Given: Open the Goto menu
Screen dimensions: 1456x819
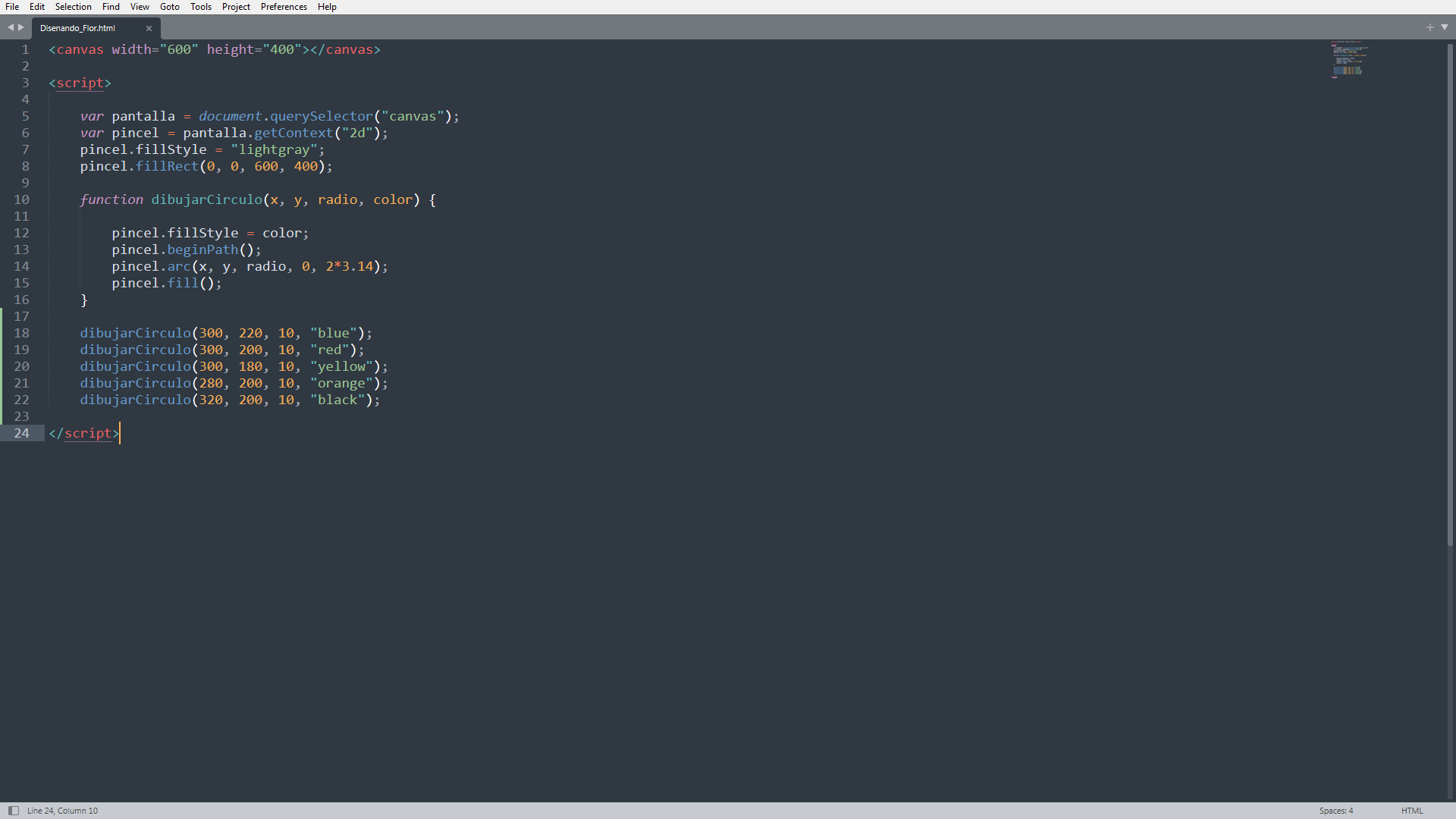Looking at the screenshot, I should 170,7.
